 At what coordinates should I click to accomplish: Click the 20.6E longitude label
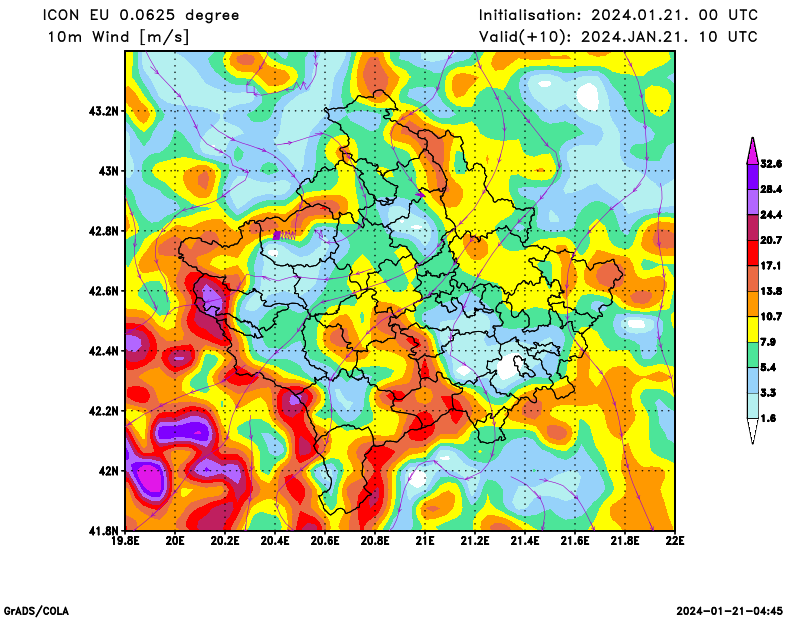click(x=326, y=541)
